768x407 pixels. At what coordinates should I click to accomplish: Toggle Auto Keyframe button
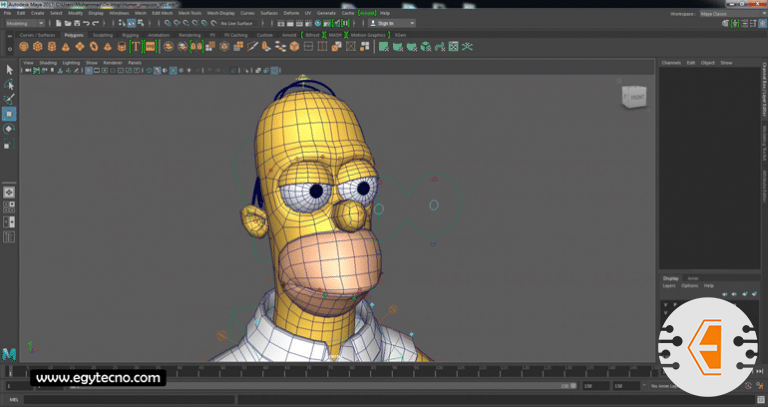click(748, 386)
